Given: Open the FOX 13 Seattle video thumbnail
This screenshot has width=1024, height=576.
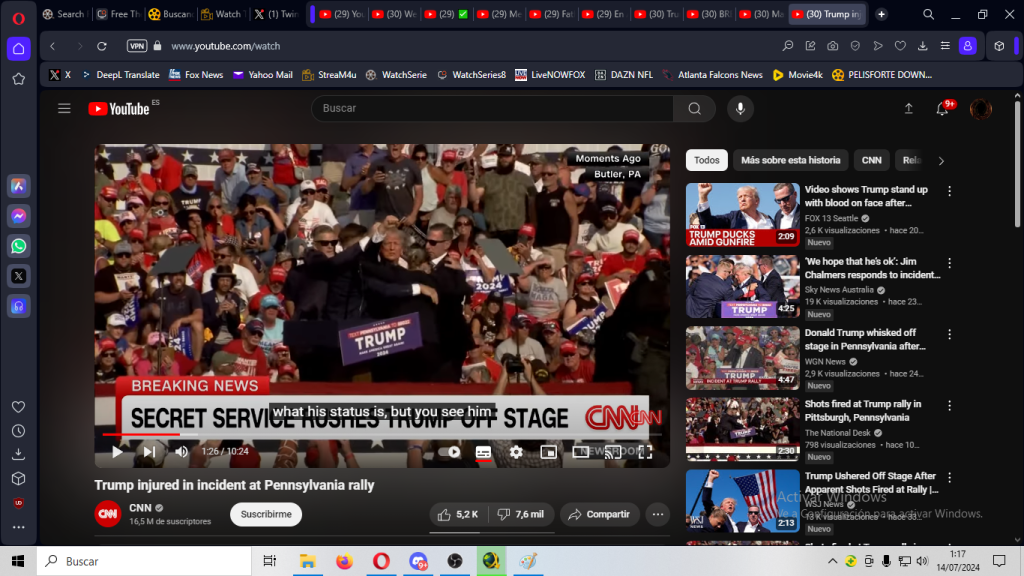Looking at the screenshot, I should coord(743,215).
